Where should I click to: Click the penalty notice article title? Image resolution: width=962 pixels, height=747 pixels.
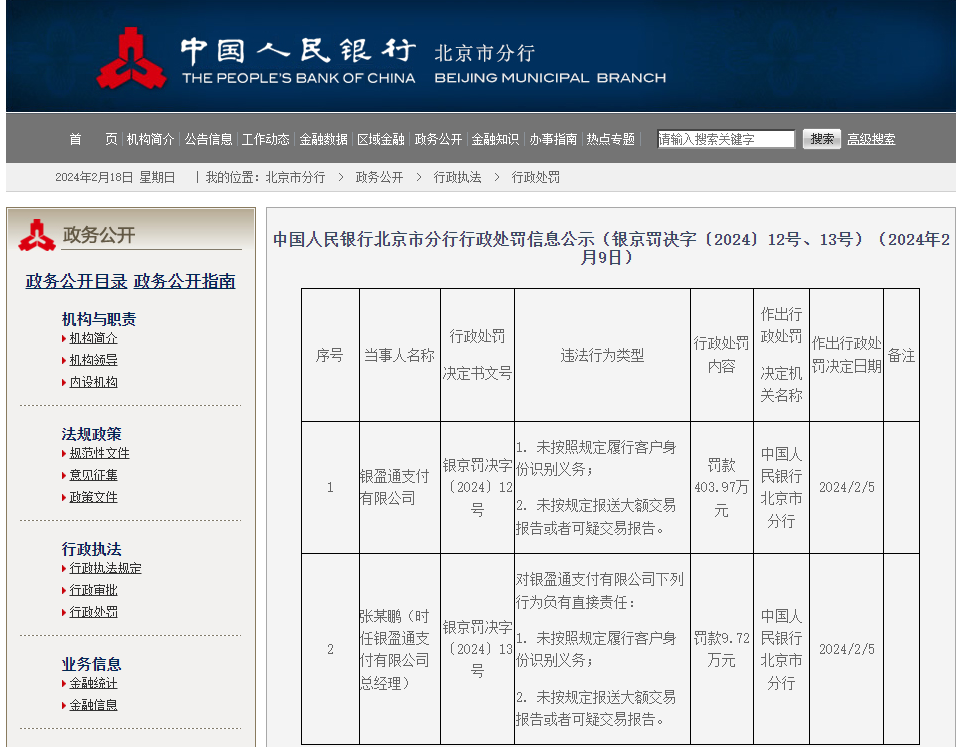coord(611,248)
